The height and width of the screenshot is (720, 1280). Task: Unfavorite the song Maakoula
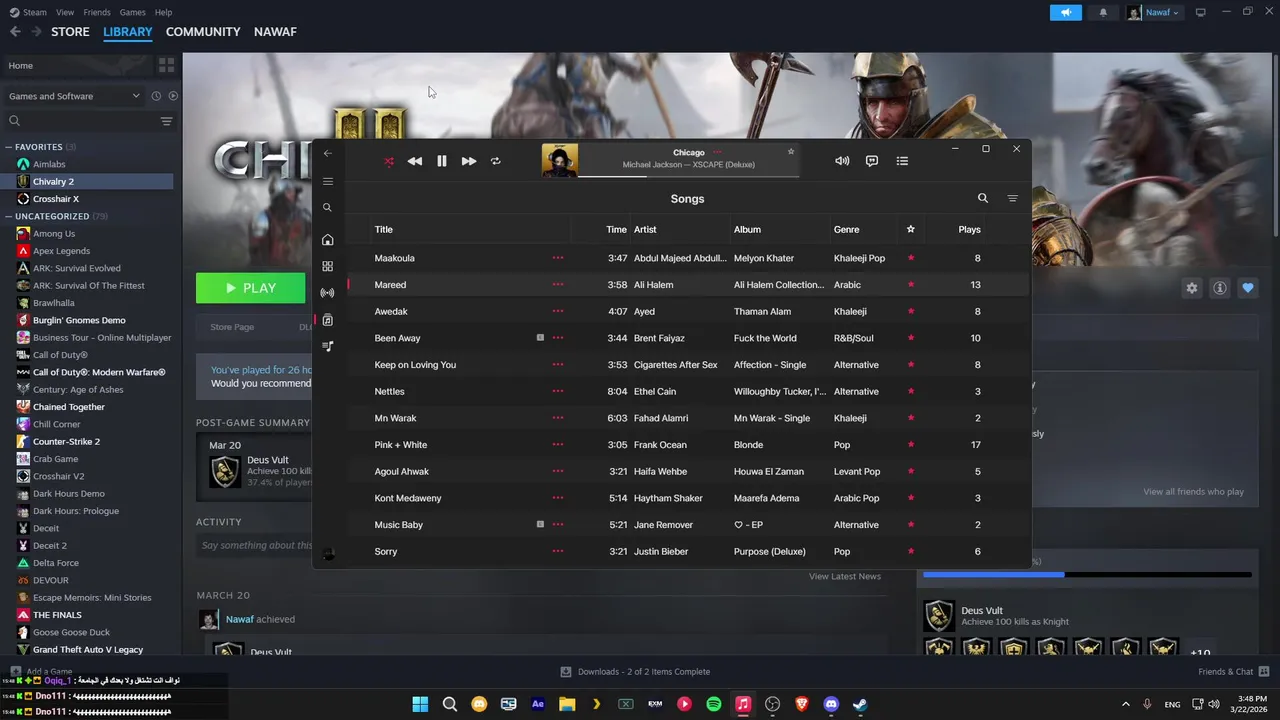point(910,258)
